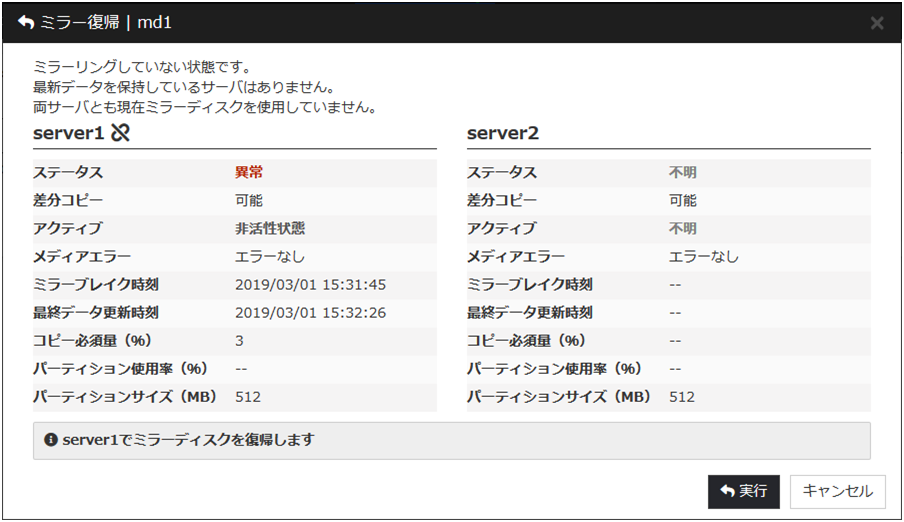The width and height of the screenshot is (904, 522).
Task: Click the info icon in the message bar
Action: pos(50,439)
